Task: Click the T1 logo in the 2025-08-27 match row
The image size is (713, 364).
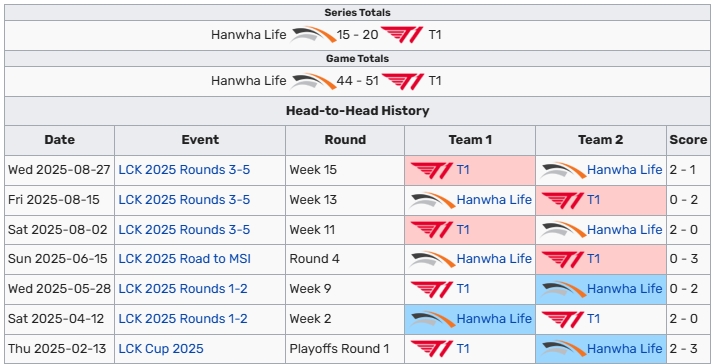Action: 432,170
